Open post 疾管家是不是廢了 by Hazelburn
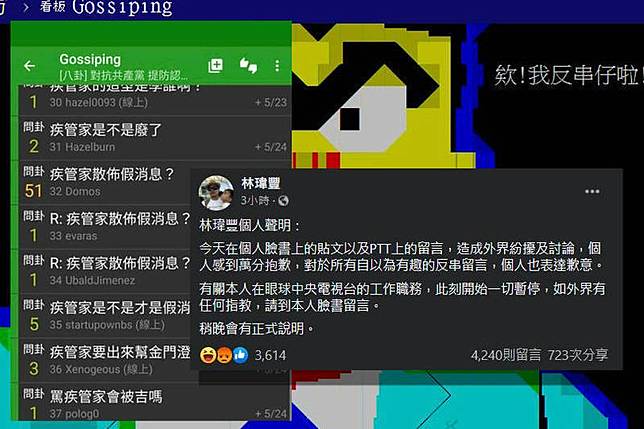The image size is (644, 429). (x=155, y=138)
